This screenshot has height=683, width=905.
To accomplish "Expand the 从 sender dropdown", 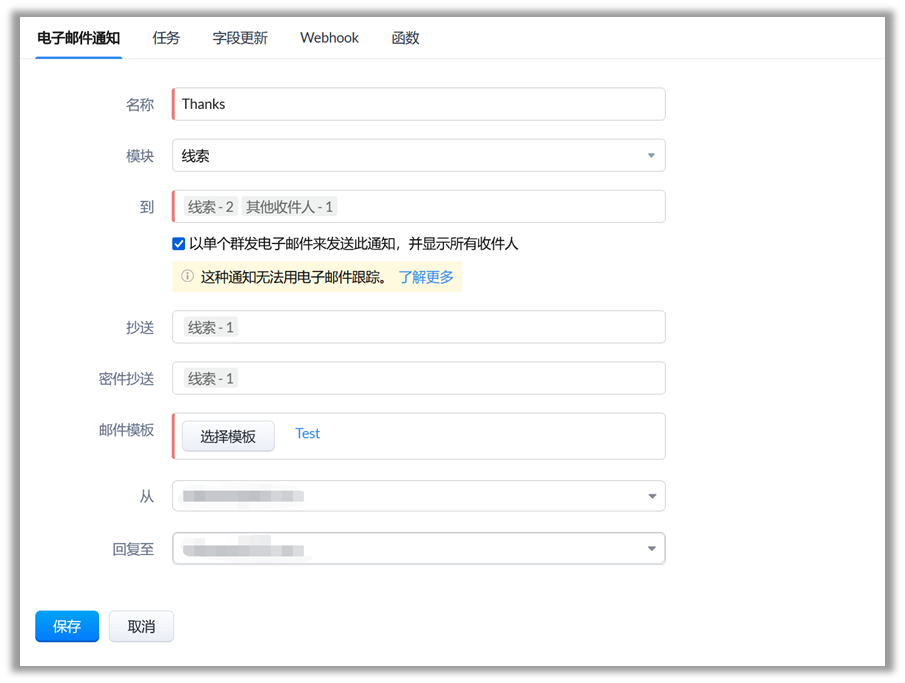I will (418, 496).
